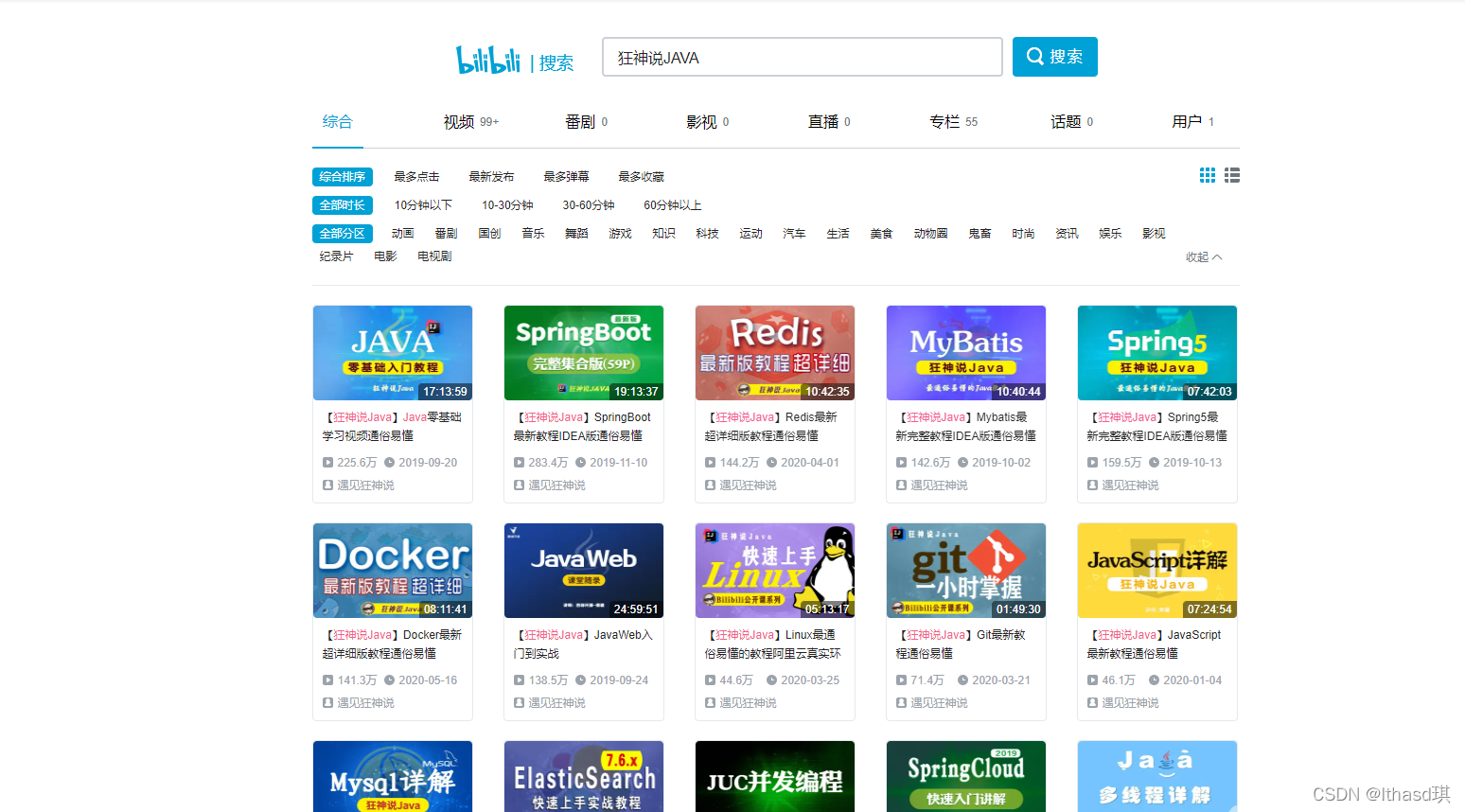The image size is (1465, 812).
Task: Filter by 游戏 category
Action: click(620, 234)
